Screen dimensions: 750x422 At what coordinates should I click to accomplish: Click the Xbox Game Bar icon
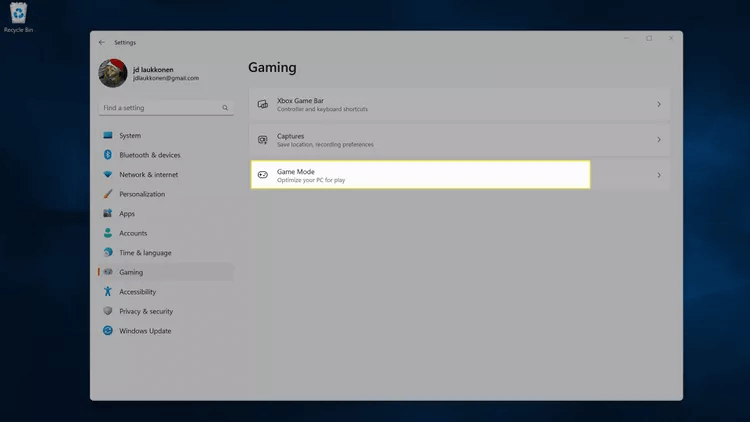click(263, 104)
